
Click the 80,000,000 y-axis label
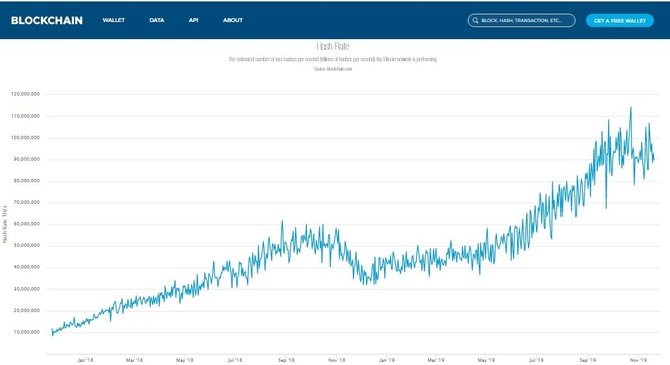(26, 181)
